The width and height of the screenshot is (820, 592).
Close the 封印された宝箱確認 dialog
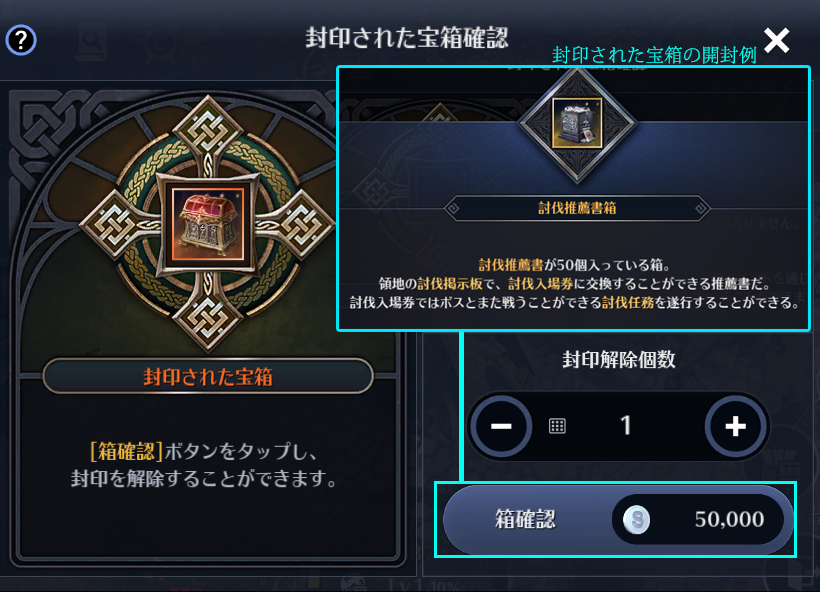click(x=777, y=40)
